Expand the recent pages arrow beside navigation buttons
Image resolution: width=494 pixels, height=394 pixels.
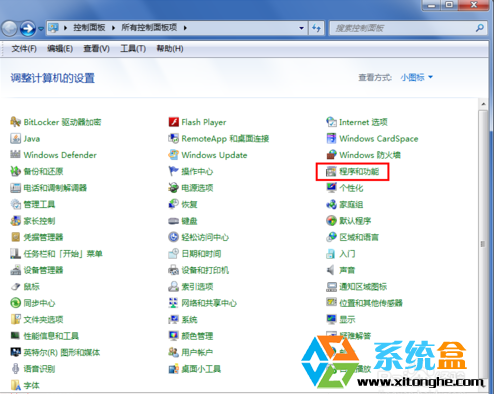41,29
